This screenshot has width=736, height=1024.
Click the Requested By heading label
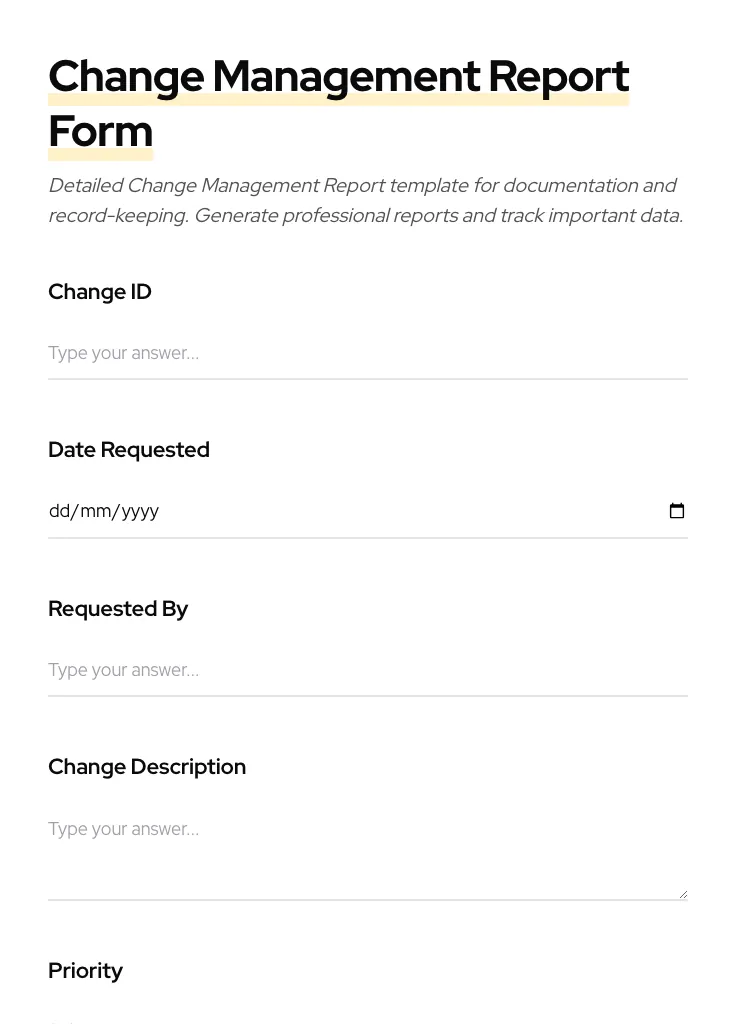click(118, 609)
